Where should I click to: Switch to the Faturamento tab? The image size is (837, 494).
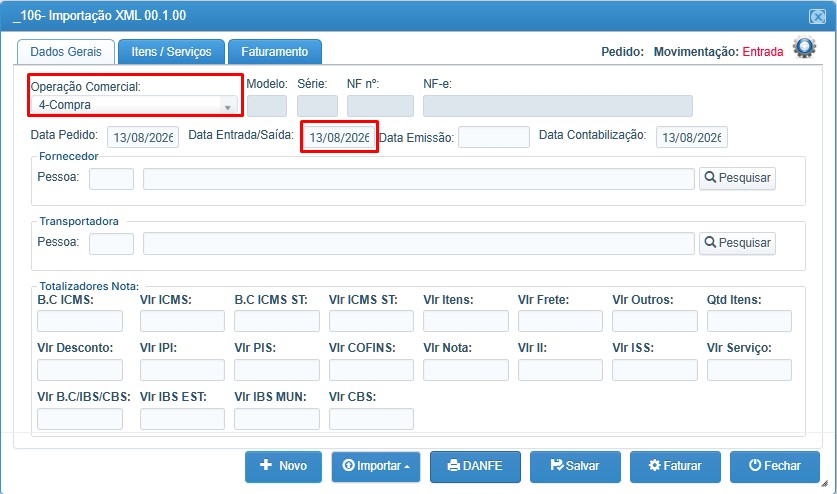274,52
